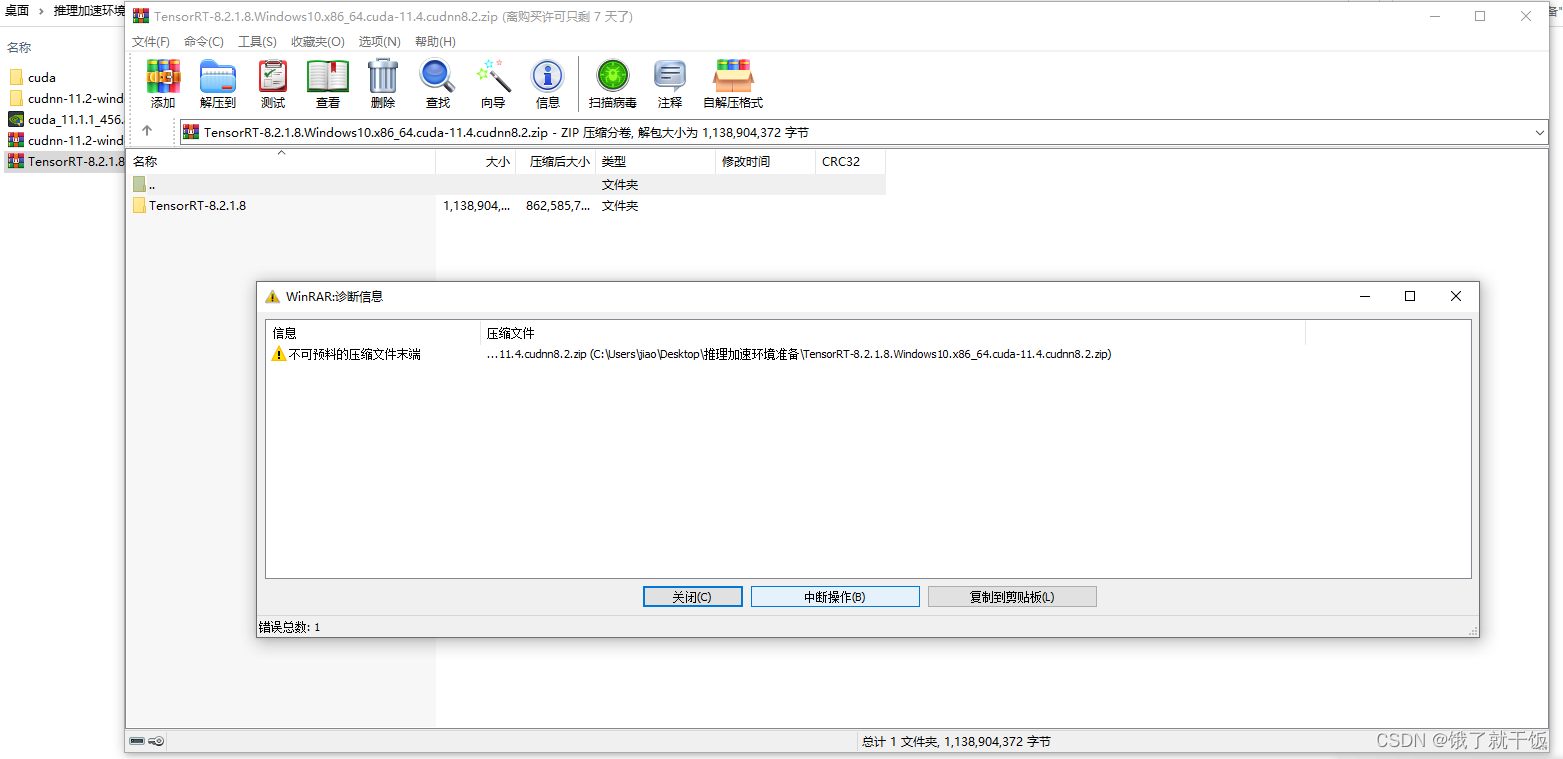Click 桌面 breadcrumb in Explorer
The height and width of the screenshot is (759, 1563).
(x=17, y=11)
